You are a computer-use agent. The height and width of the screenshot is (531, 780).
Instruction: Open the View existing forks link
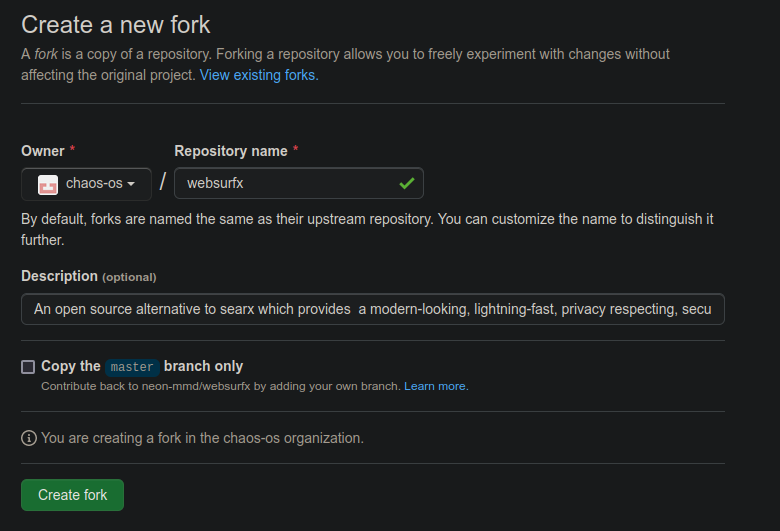[x=259, y=75]
